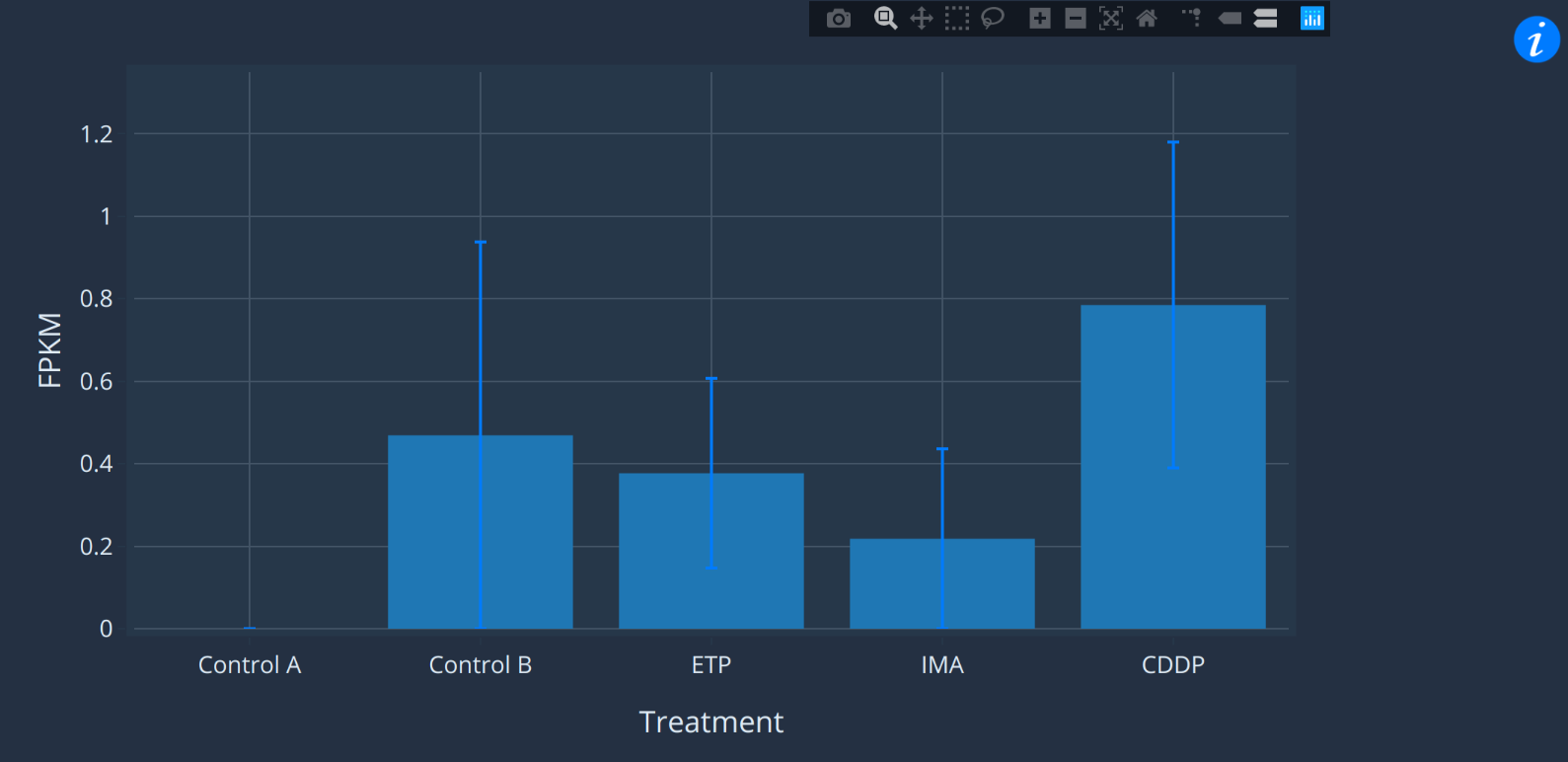Click the Treatment x-axis title
Screen dimensions: 1568x762
click(710, 723)
